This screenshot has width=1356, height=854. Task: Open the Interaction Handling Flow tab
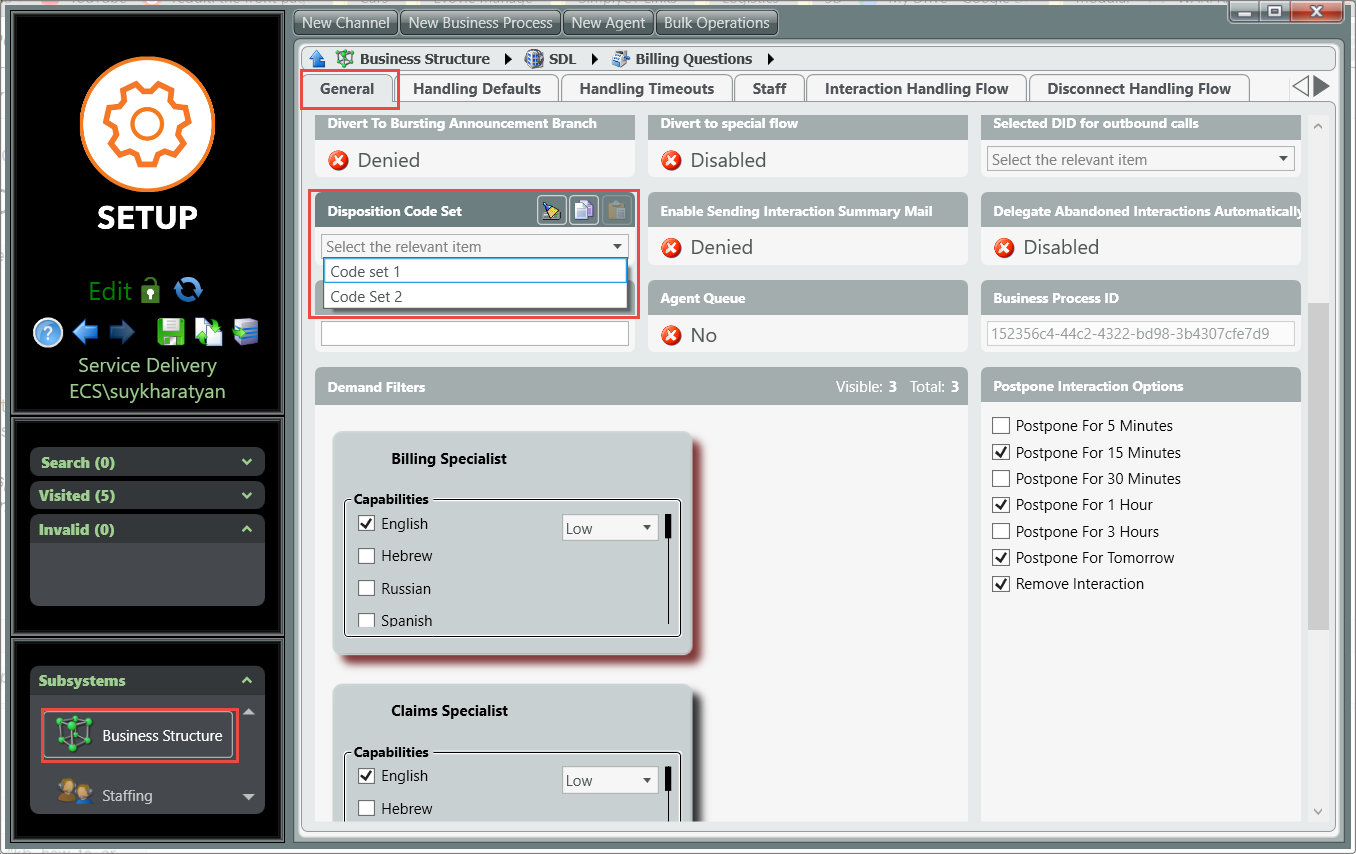tap(916, 89)
